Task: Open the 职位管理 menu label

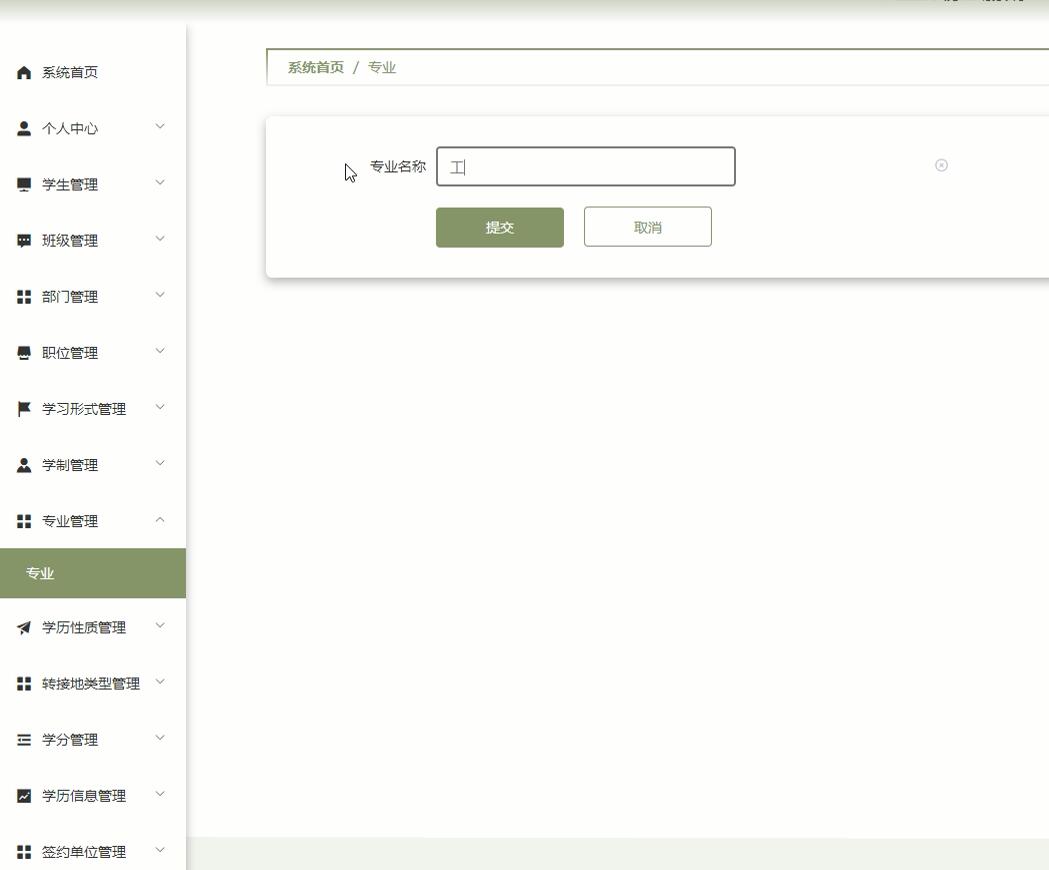Action: (70, 353)
